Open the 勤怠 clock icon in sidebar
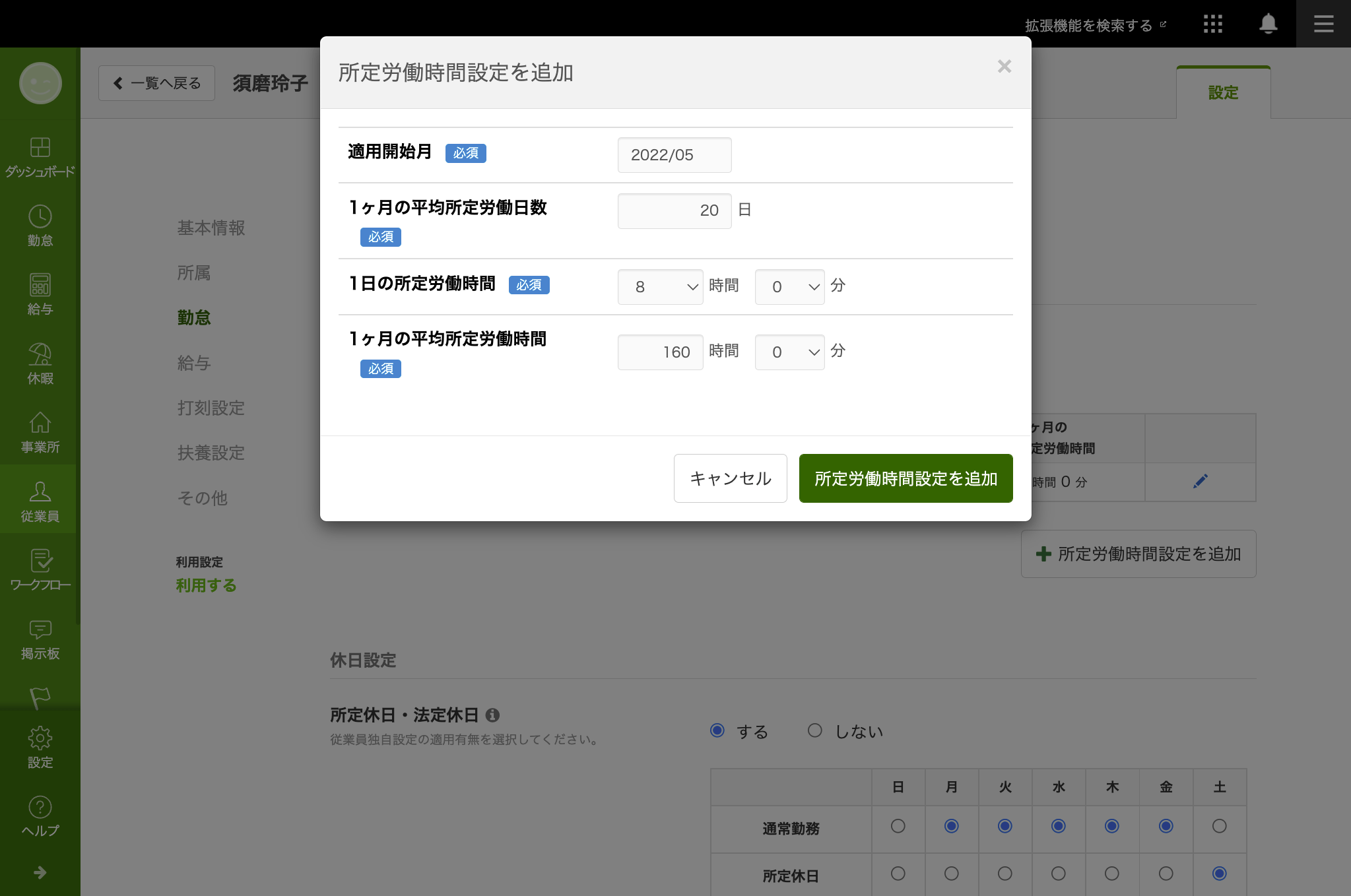1351x896 pixels. click(40, 226)
